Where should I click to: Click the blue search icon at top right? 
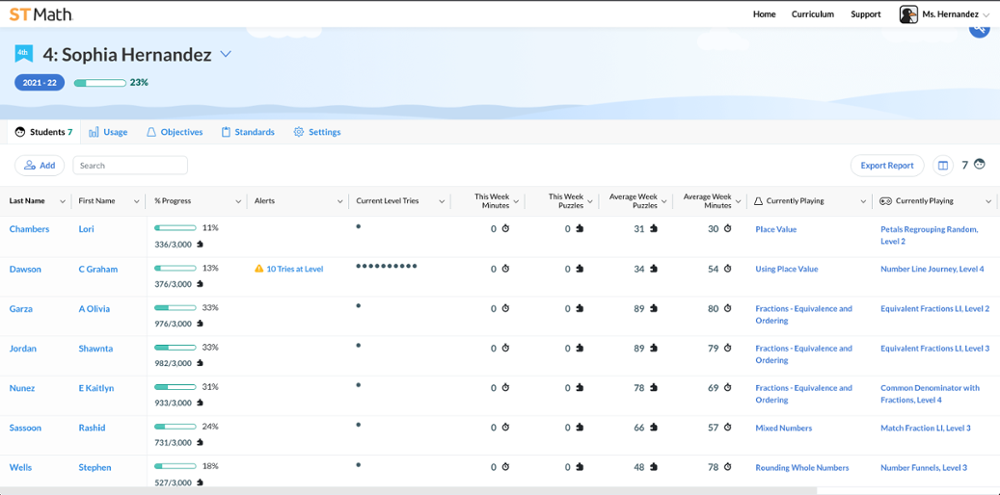tap(979, 29)
